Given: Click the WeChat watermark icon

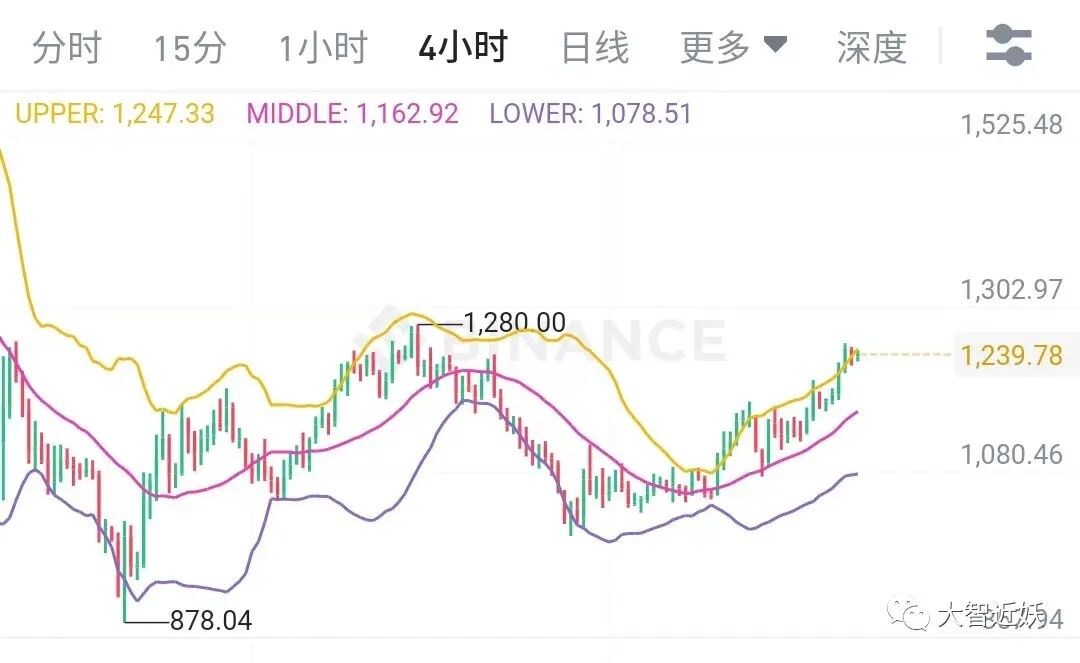Looking at the screenshot, I should click(908, 613).
